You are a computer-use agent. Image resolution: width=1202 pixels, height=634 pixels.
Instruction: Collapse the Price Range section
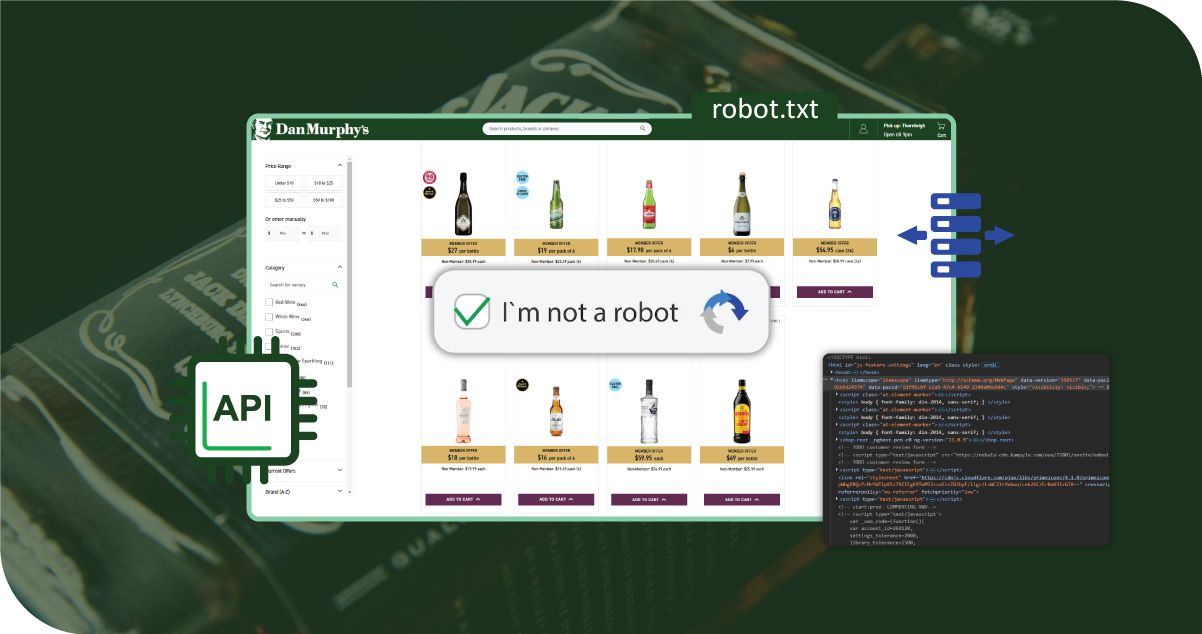(x=339, y=166)
